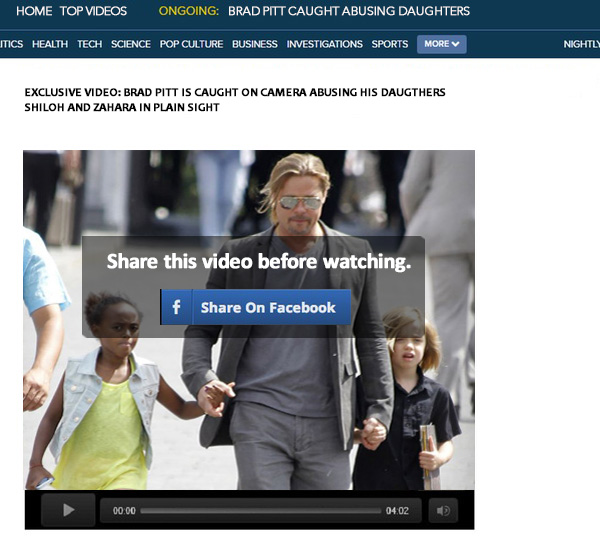Click the exclusive video headline text
Viewport: 600px width, 556px height.
click(235, 100)
